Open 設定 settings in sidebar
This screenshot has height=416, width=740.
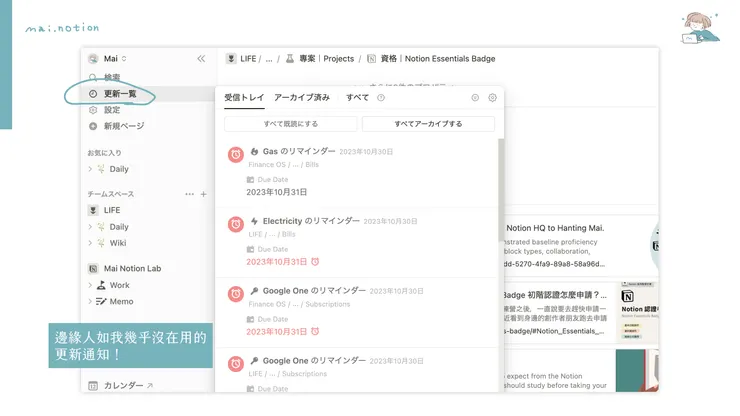105,110
